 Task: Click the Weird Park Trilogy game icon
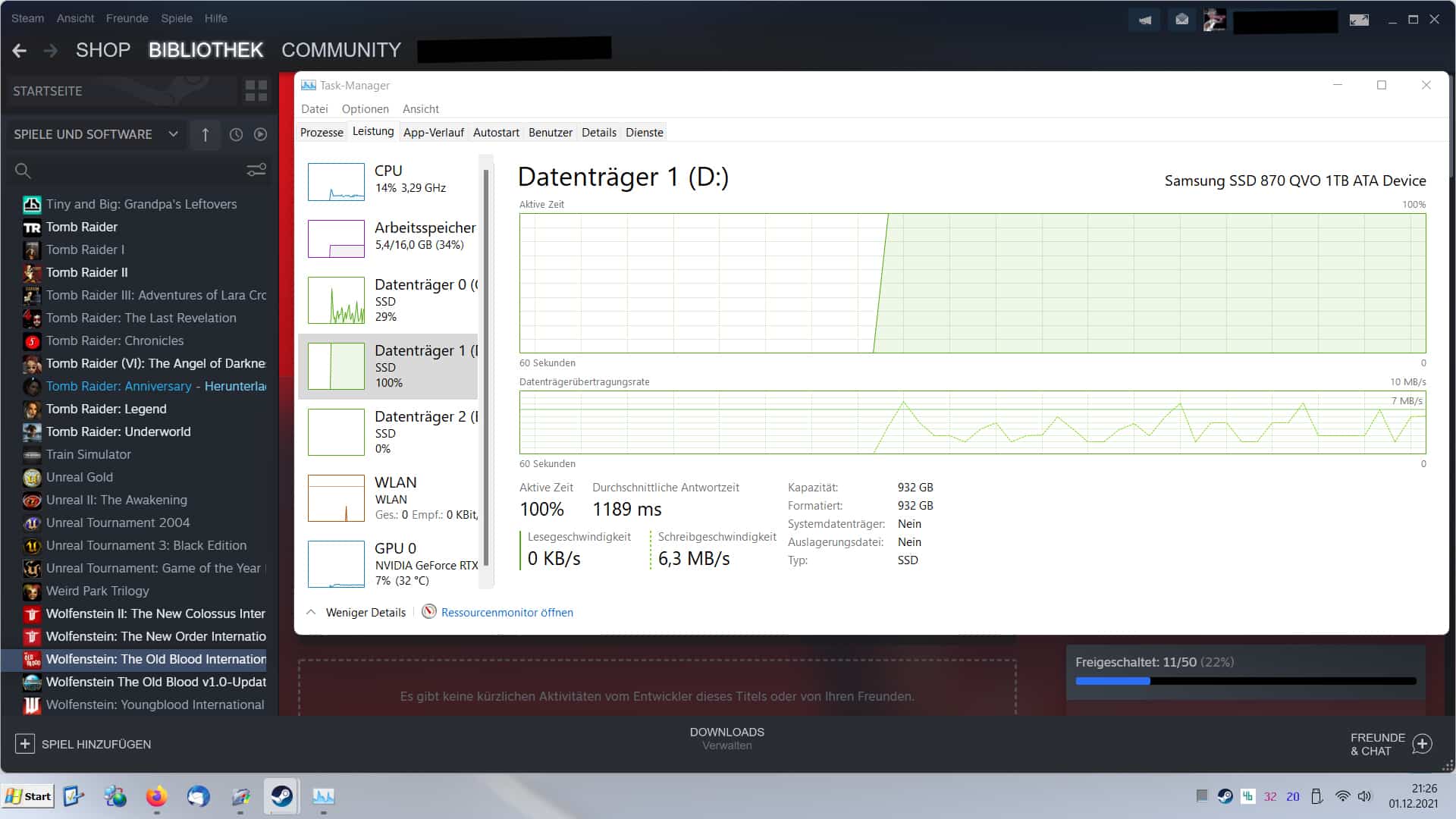(x=32, y=591)
